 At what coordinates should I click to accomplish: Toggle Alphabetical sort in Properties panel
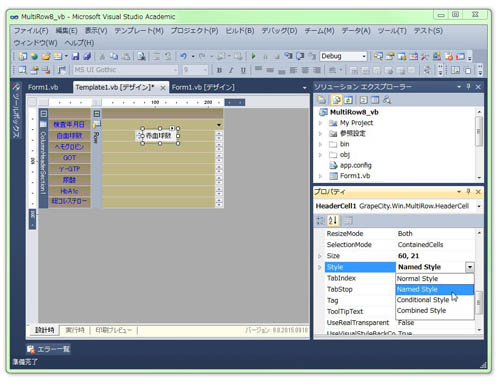click(x=333, y=220)
